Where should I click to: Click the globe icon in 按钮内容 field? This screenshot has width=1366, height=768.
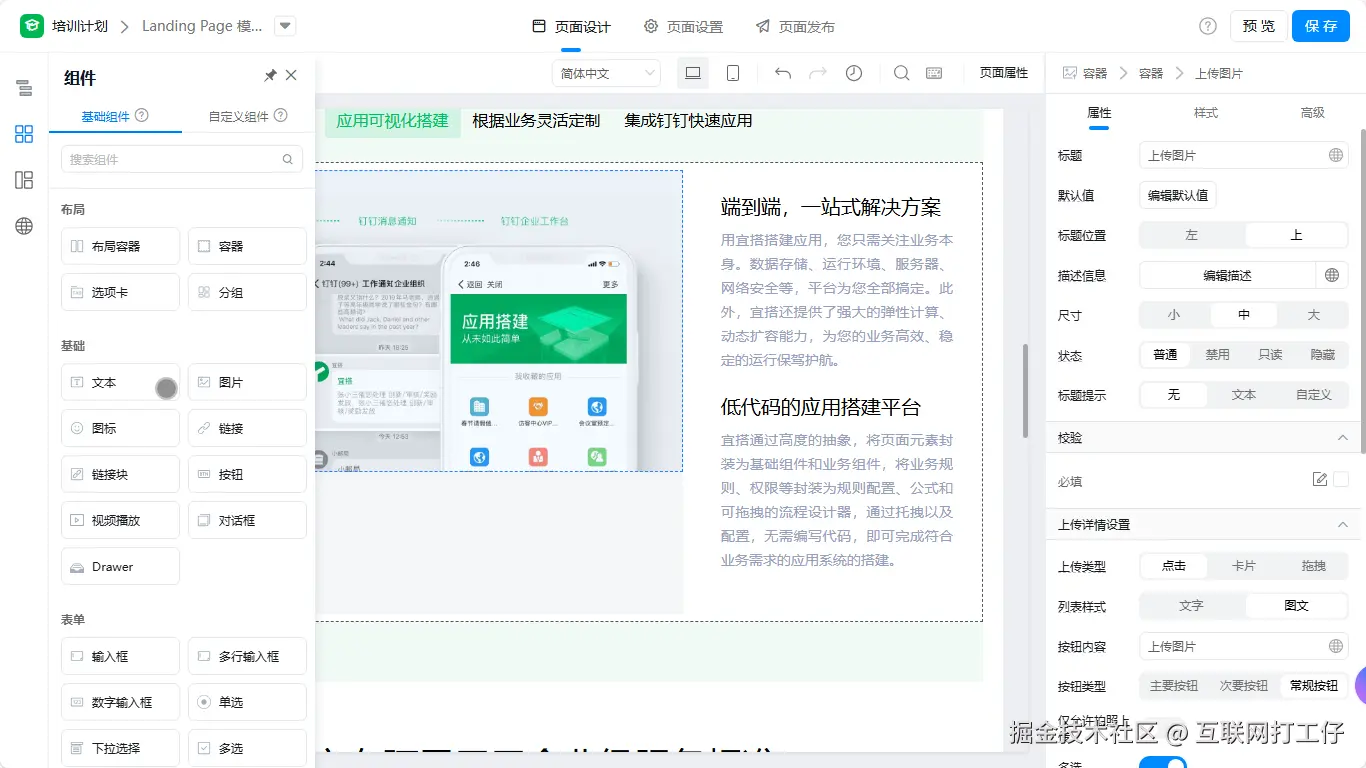(x=1335, y=646)
